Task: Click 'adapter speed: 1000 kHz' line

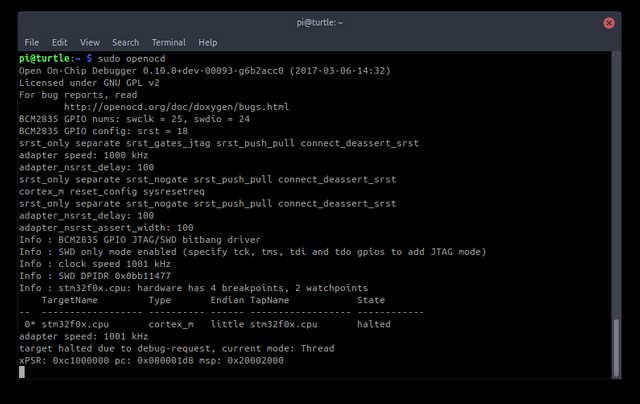Action: pyautogui.click(x=83, y=155)
